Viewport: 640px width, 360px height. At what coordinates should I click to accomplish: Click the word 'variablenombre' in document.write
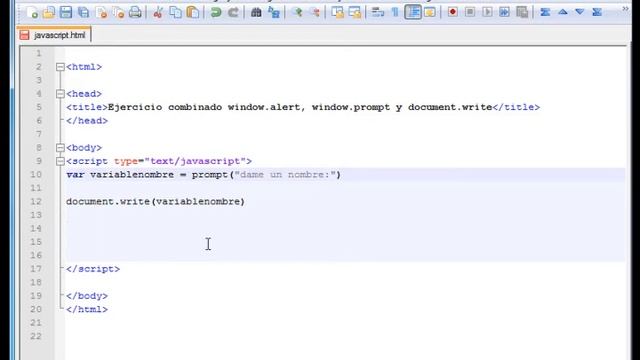click(x=198, y=202)
